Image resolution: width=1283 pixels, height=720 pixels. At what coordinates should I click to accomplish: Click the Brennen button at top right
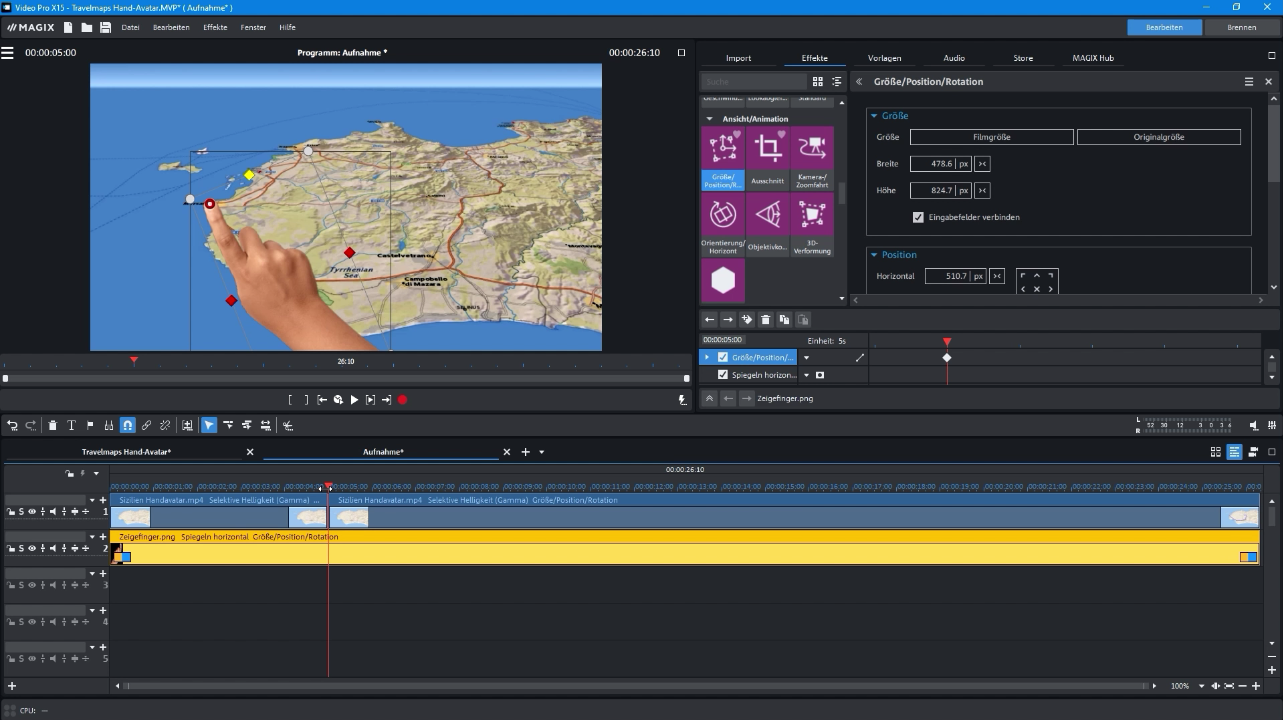1241,27
